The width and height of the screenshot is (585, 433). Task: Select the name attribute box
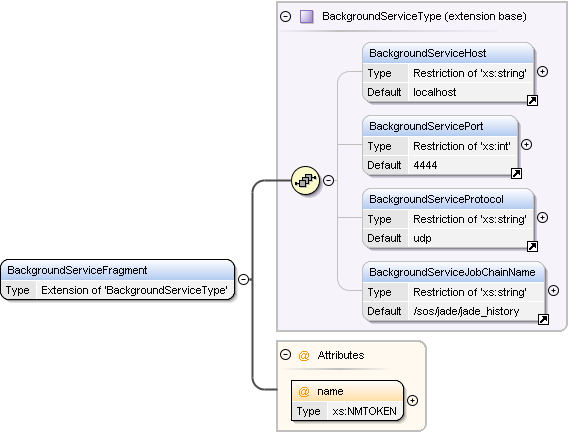click(347, 401)
